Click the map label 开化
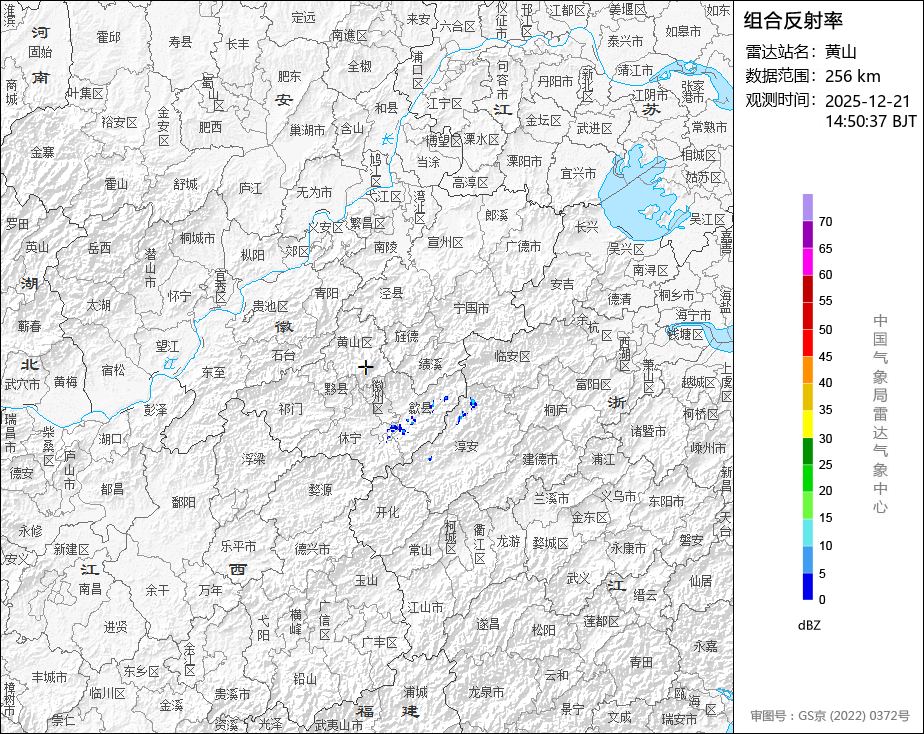 (x=388, y=512)
